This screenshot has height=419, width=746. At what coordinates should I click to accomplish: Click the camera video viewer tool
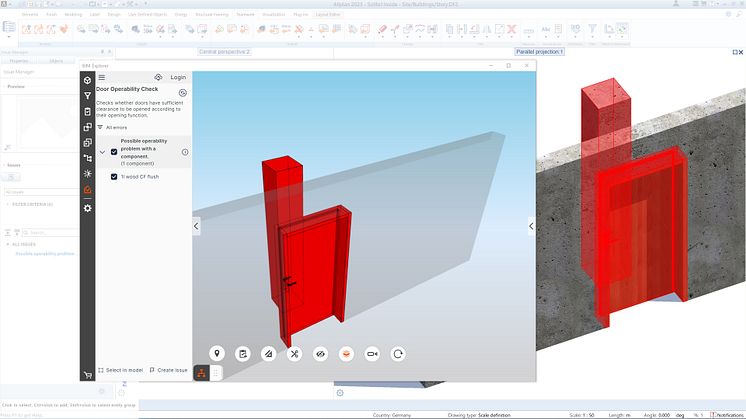point(372,354)
